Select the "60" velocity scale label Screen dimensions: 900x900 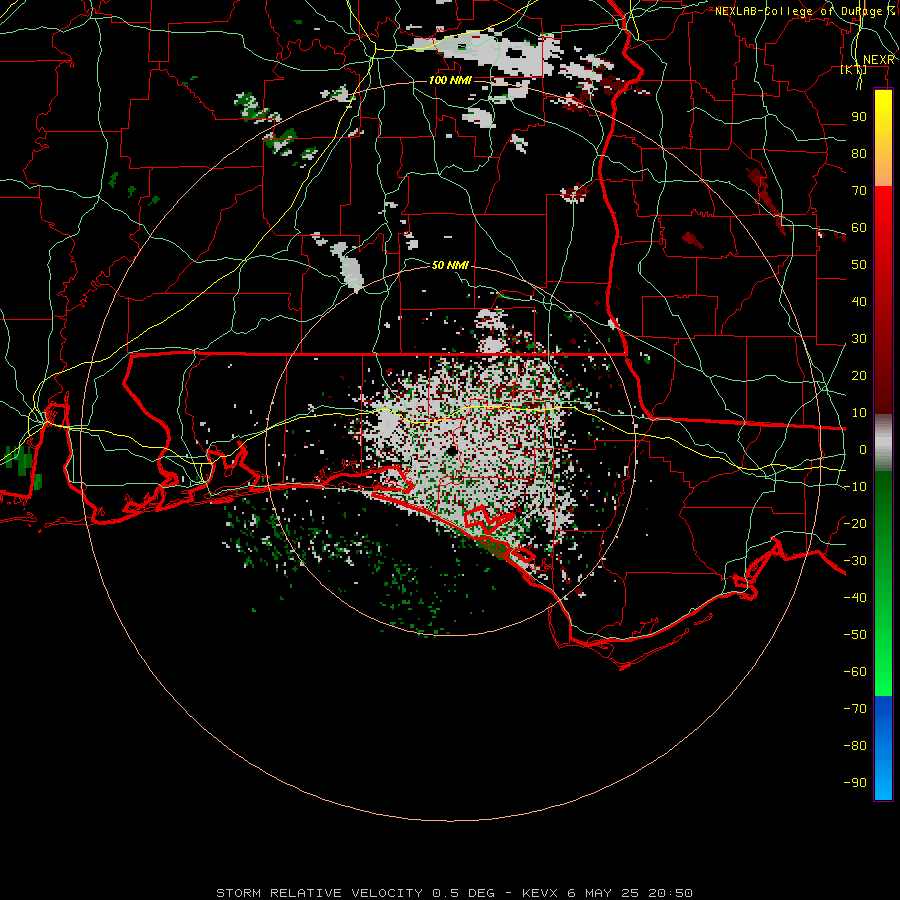(x=859, y=228)
